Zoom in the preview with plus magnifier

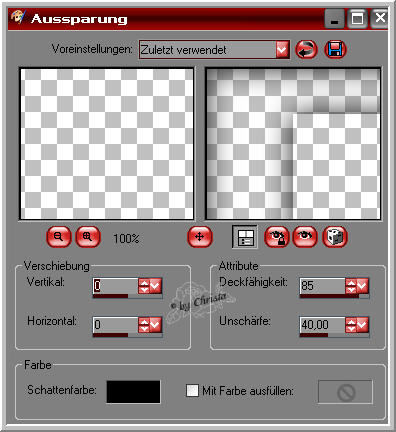88,237
